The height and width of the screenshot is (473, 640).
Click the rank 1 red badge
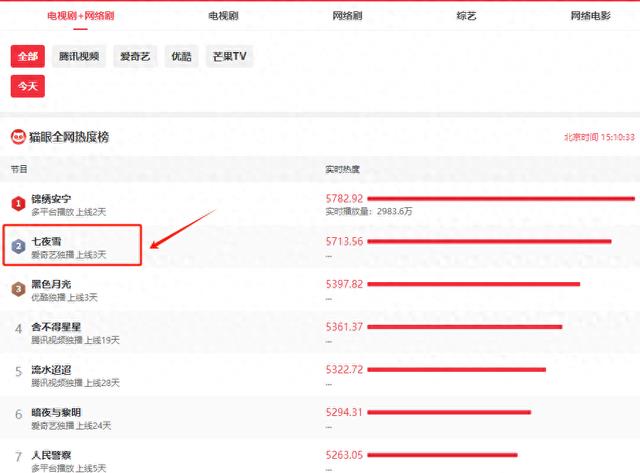[18, 203]
